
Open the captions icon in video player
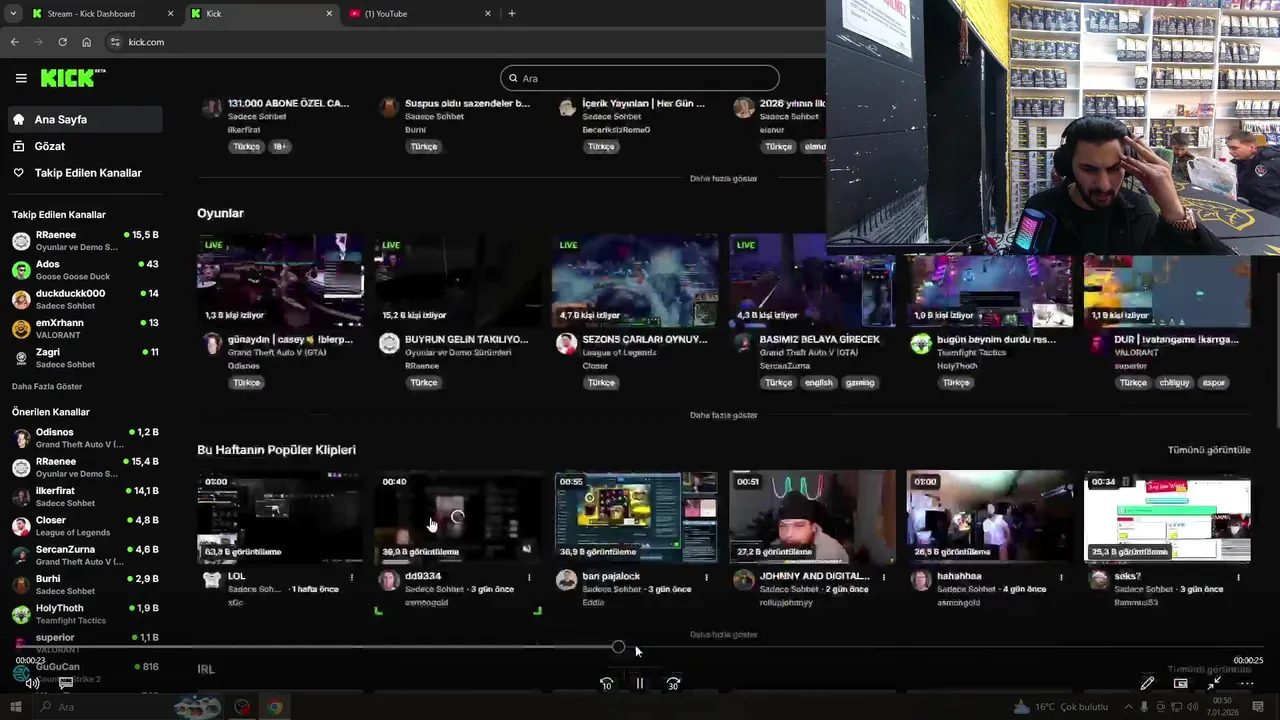(65, 684)
